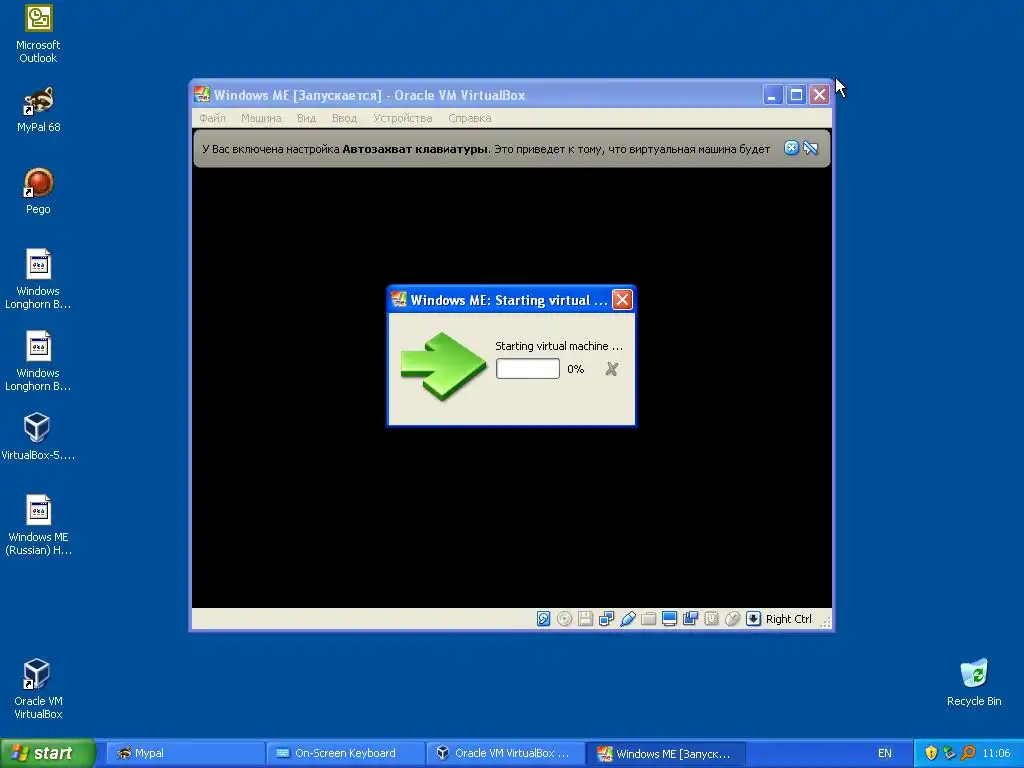Click the security shield tray icon
Screen dimensions: 1024x768
(931, 753)
